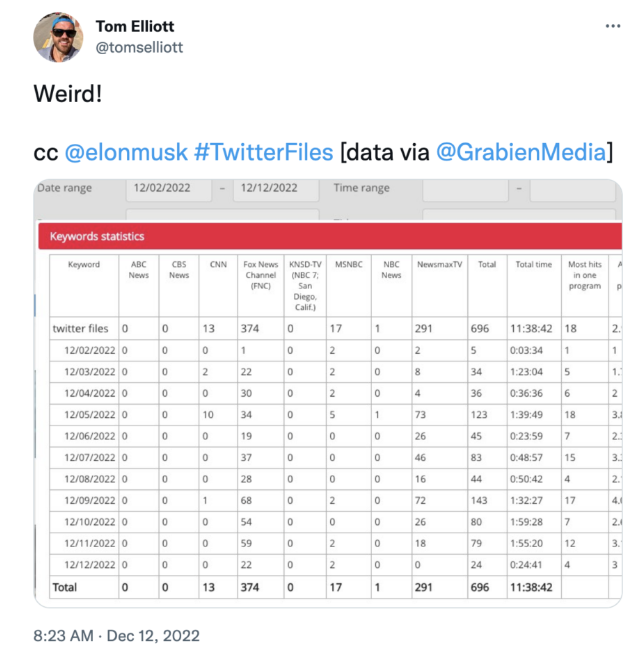This screenshot has height=647, width=638.
Task: Select the Total time column header
Action: pos(534,286)
